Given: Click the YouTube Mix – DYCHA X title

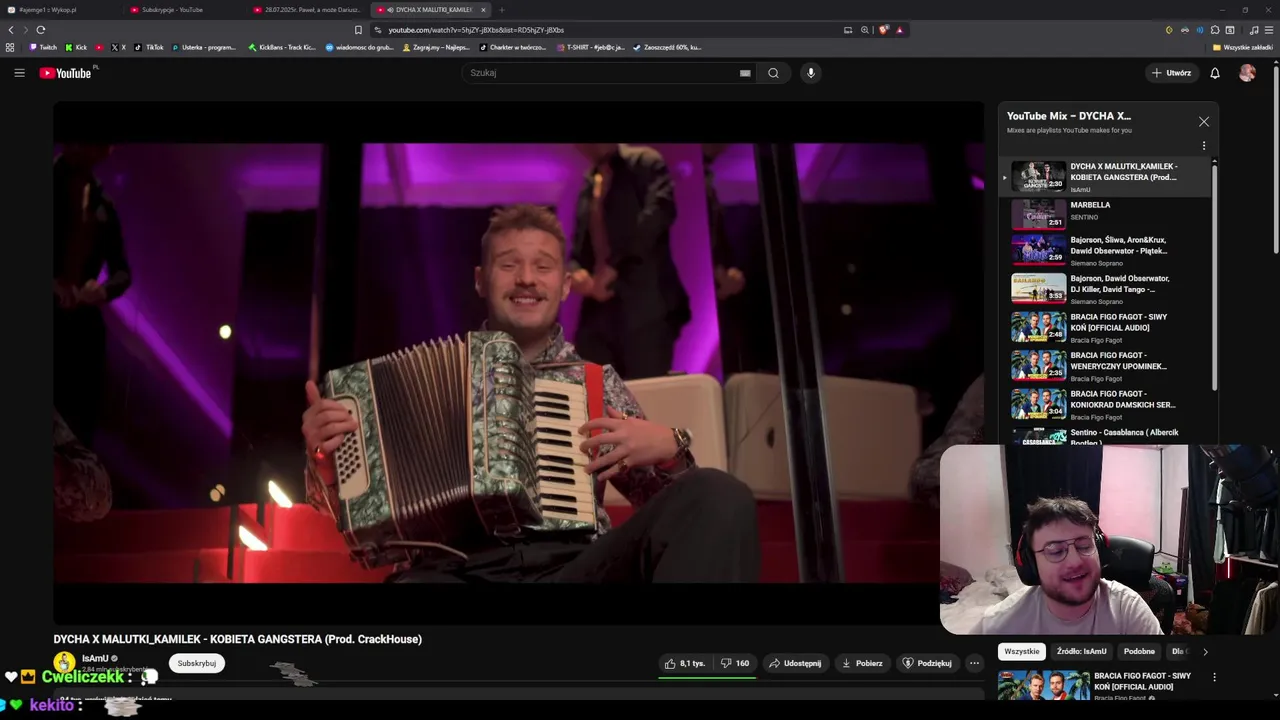Looking at the screenshot, I should pos(1069,116).
